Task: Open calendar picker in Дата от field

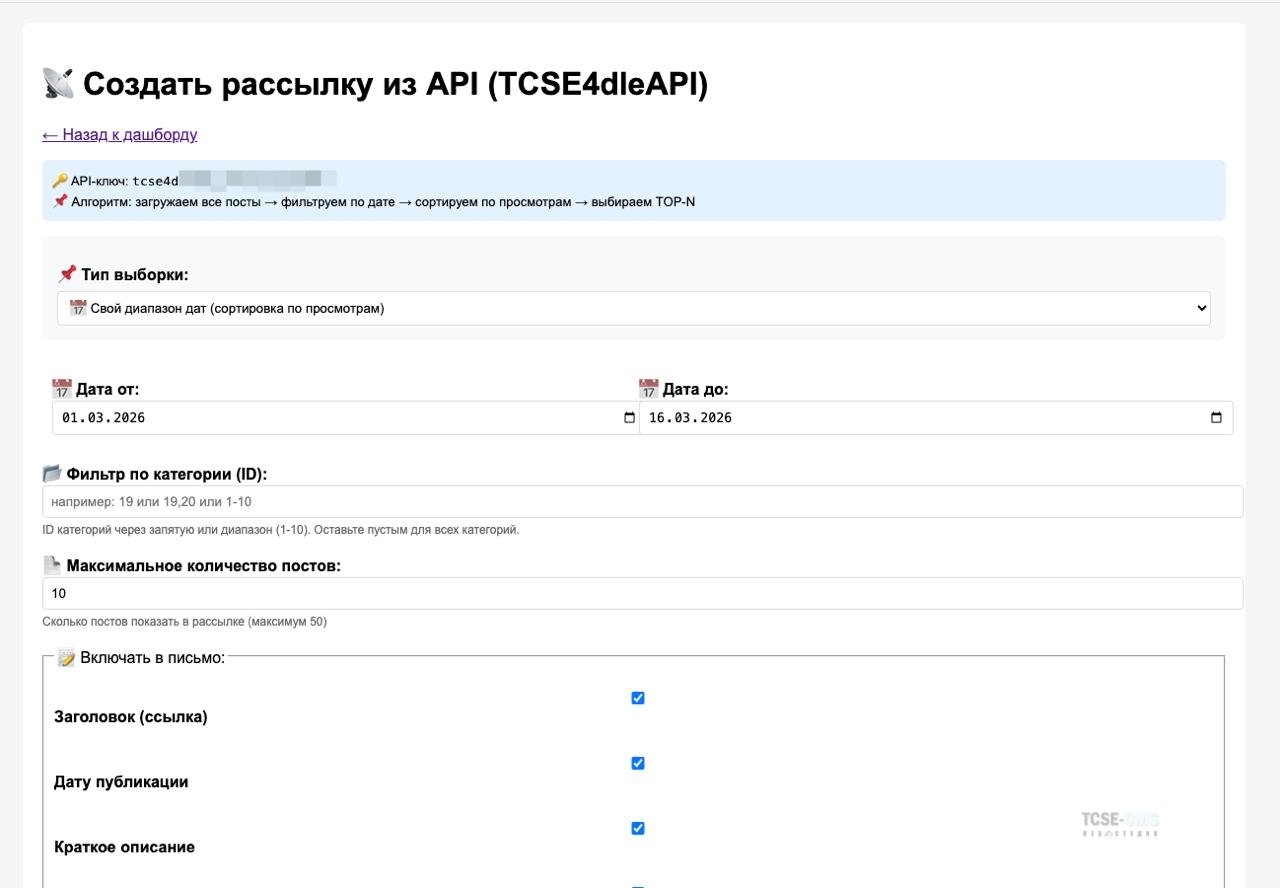Action: click(629, 418)
